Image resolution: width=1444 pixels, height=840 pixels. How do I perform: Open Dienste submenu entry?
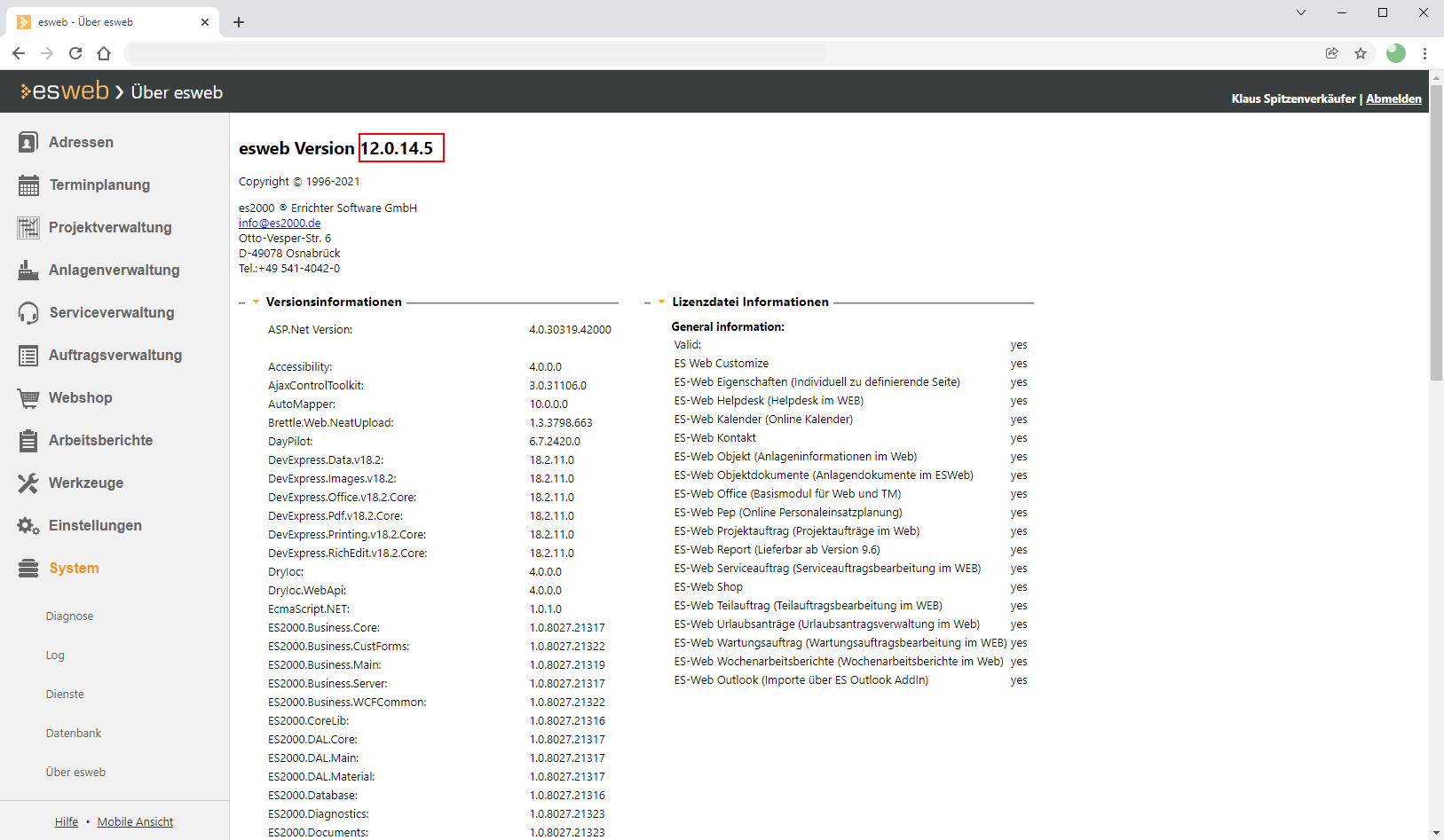pyautogui.click(x=65, y=695)
